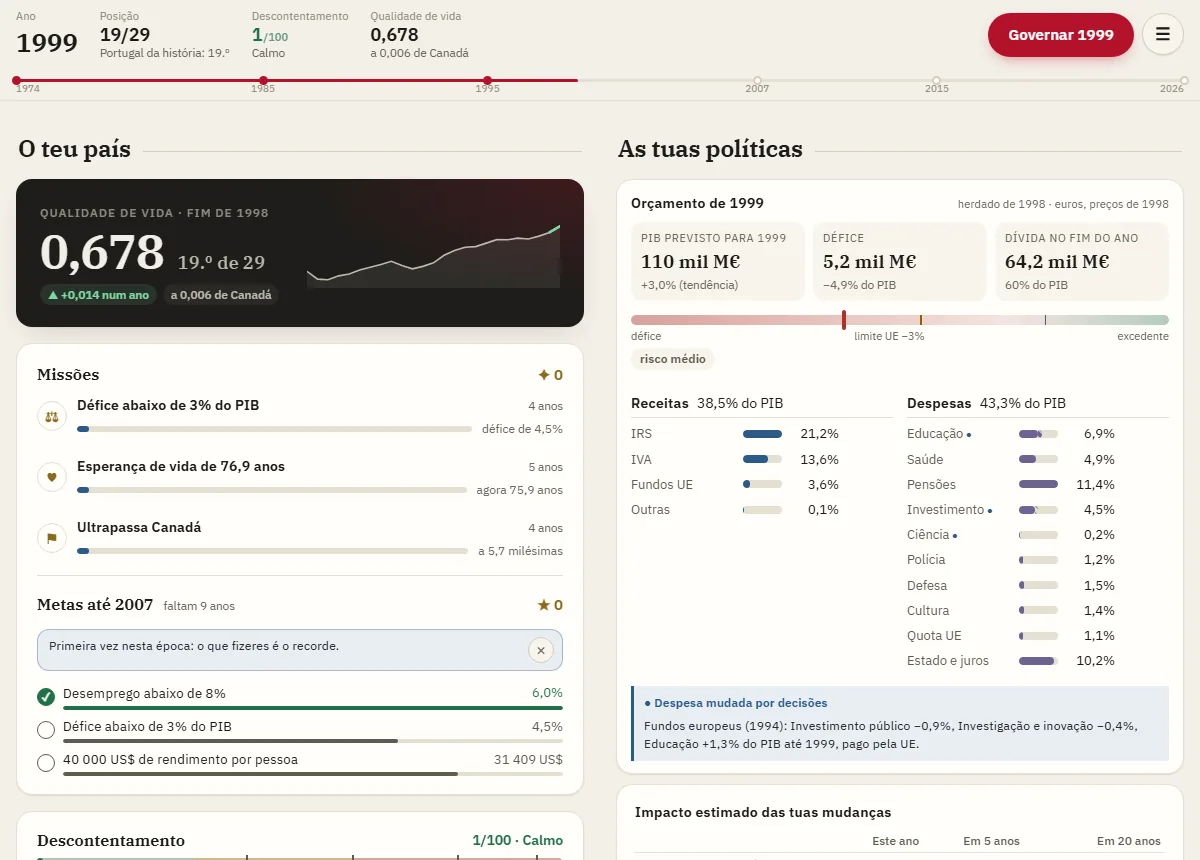Click the green '+0,014 num ano' badge
The height and width of the screenshot is (860, 1200).
click(x=98, y=295)
